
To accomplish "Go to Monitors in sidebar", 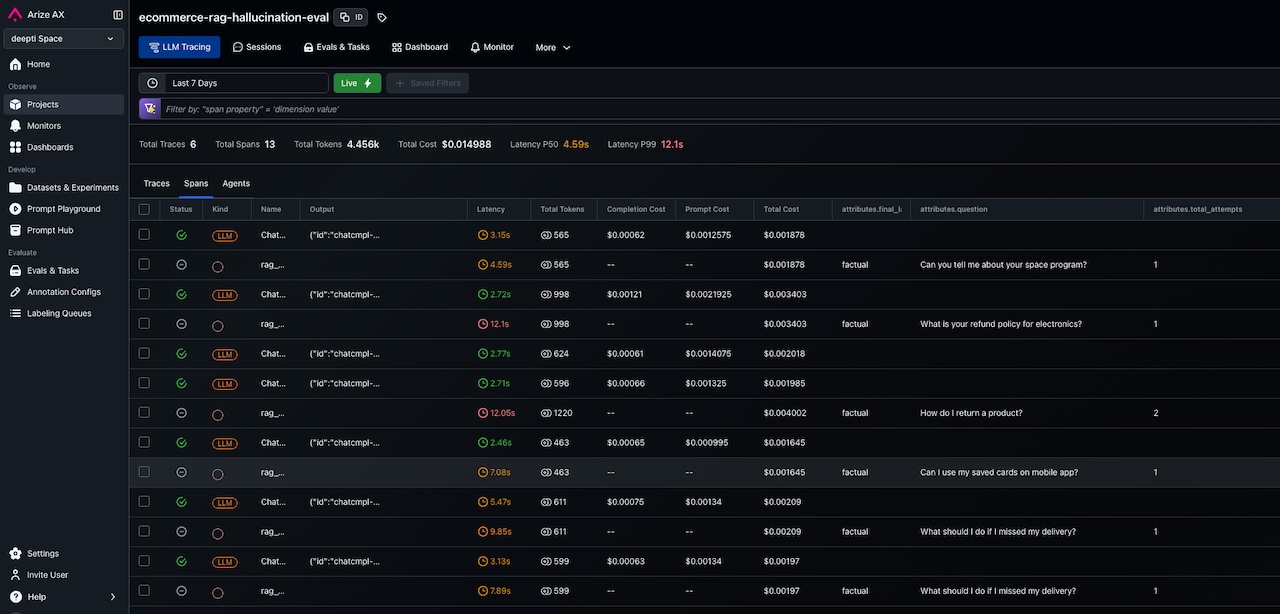I will pyautogui.click(x=43, y=126).
